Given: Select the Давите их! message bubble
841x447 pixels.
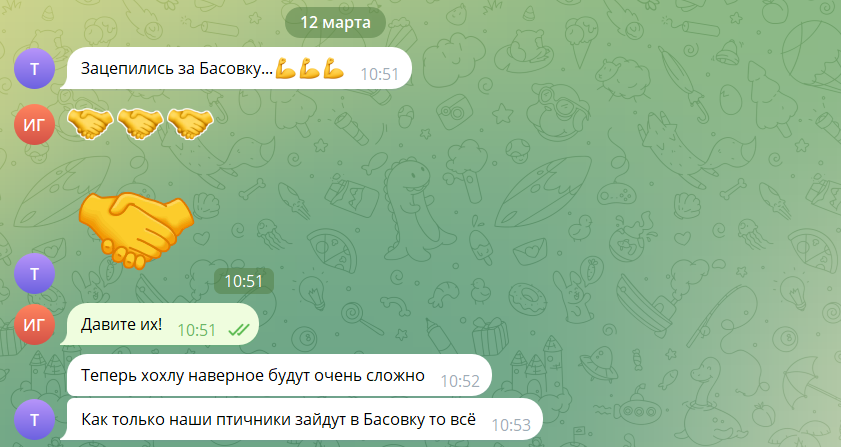Looking at the screenshot, I should [x=160, y=324].
